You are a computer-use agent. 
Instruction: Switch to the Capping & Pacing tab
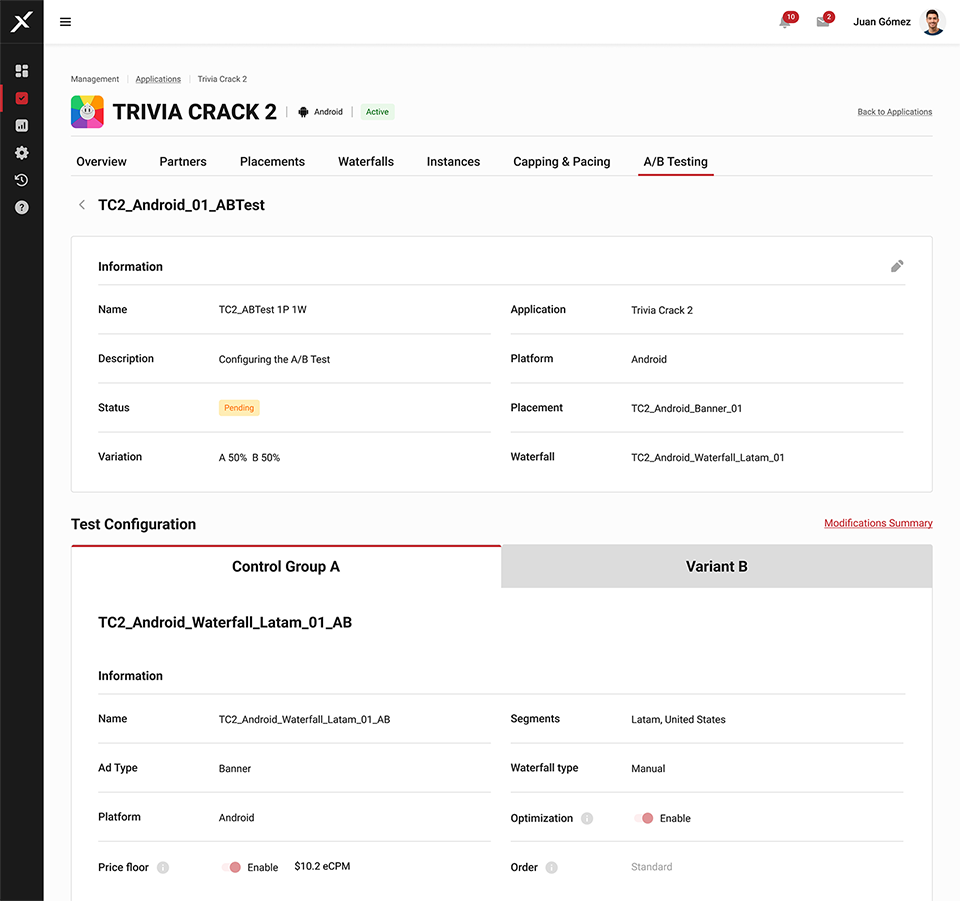coord(561,162)
